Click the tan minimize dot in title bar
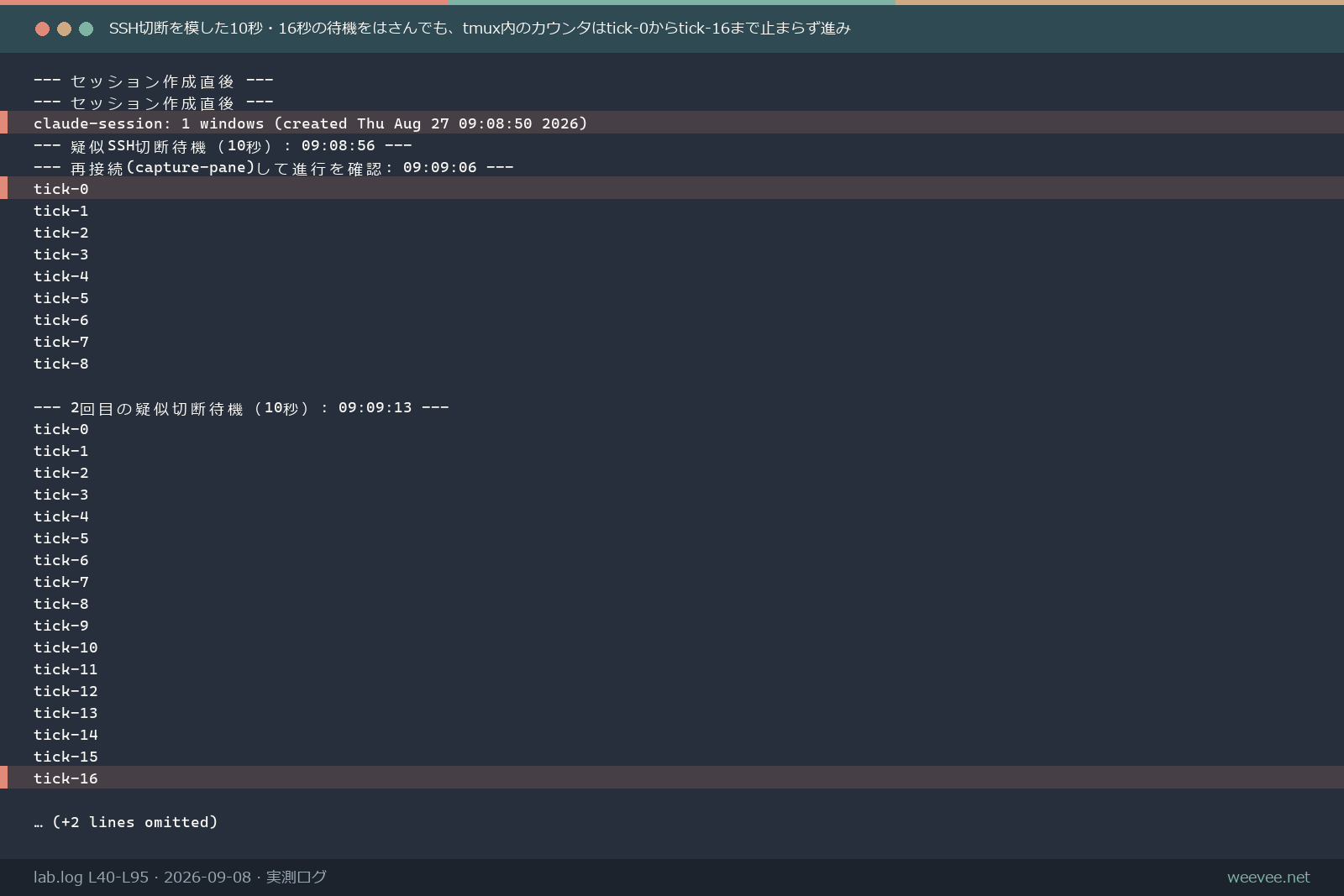The height and width of the screenshot is (896, 1344). pyautogui.click(x=64, y=29)
